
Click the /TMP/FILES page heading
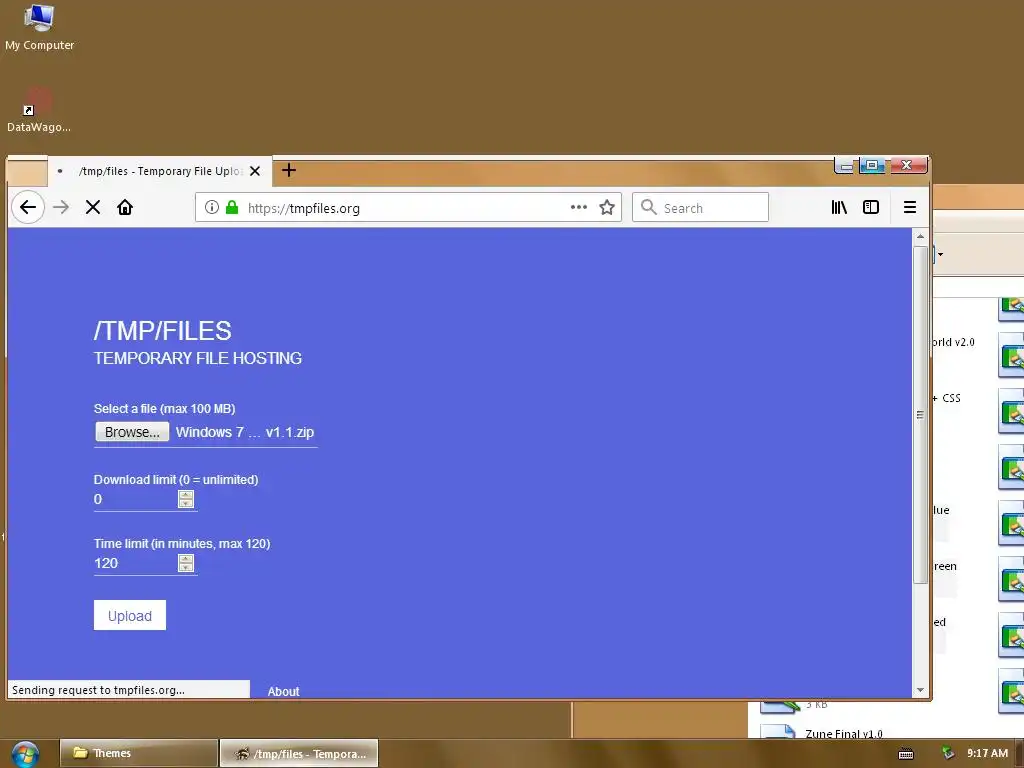[163, 330]
